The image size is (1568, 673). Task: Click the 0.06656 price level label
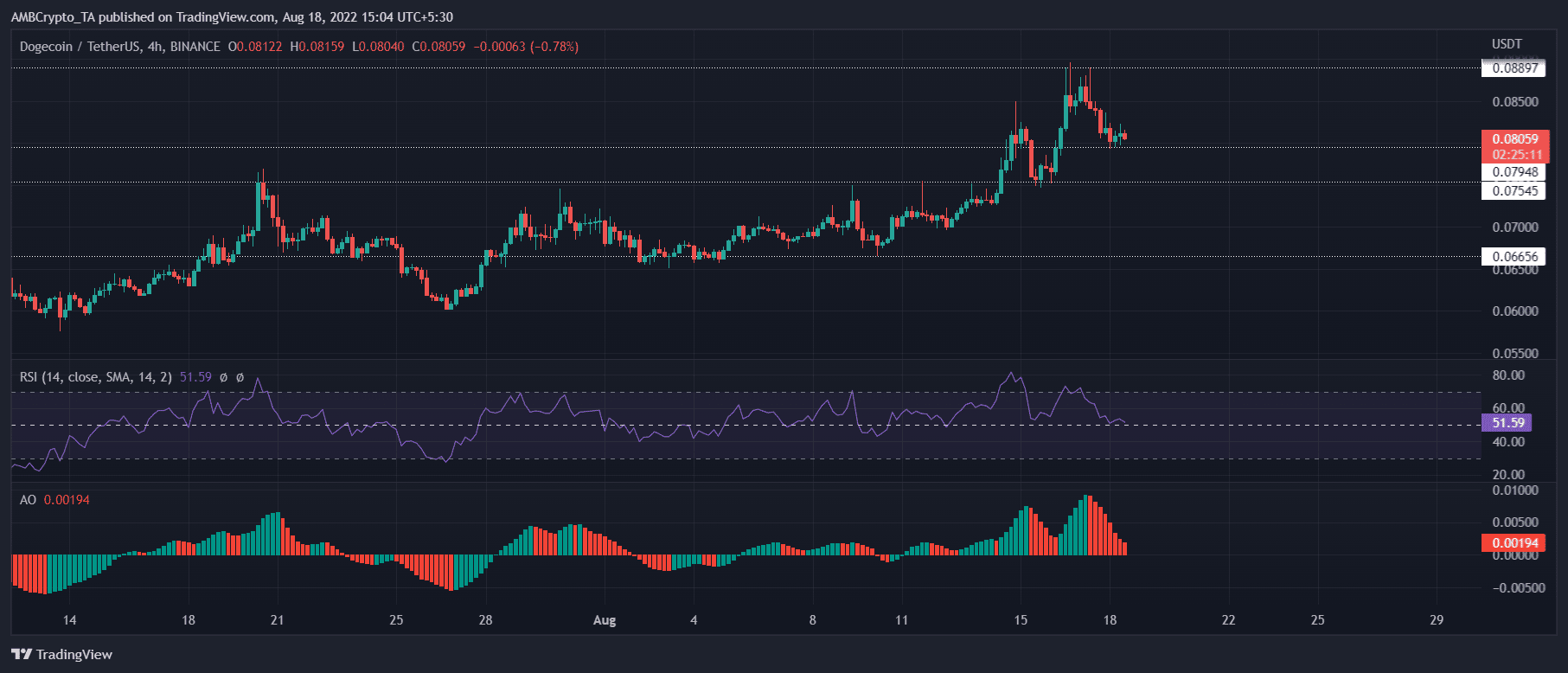pos(1514,257)
